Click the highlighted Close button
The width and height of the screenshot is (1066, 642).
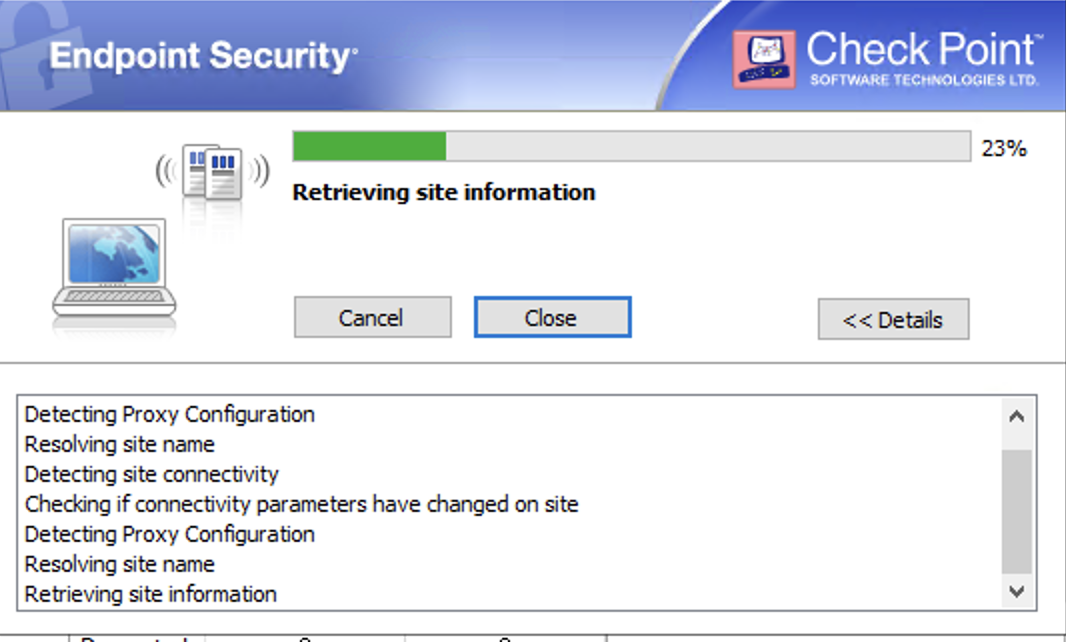[552, 317]
